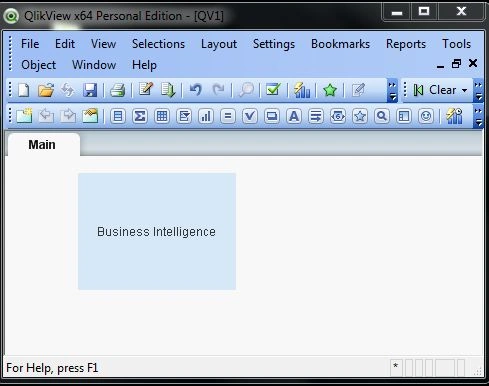Image resolution: width=489 pixels, height=386 pixels.
Task: Click Promote Sheet left arrow icon
Action: click(x=46, y=116)
